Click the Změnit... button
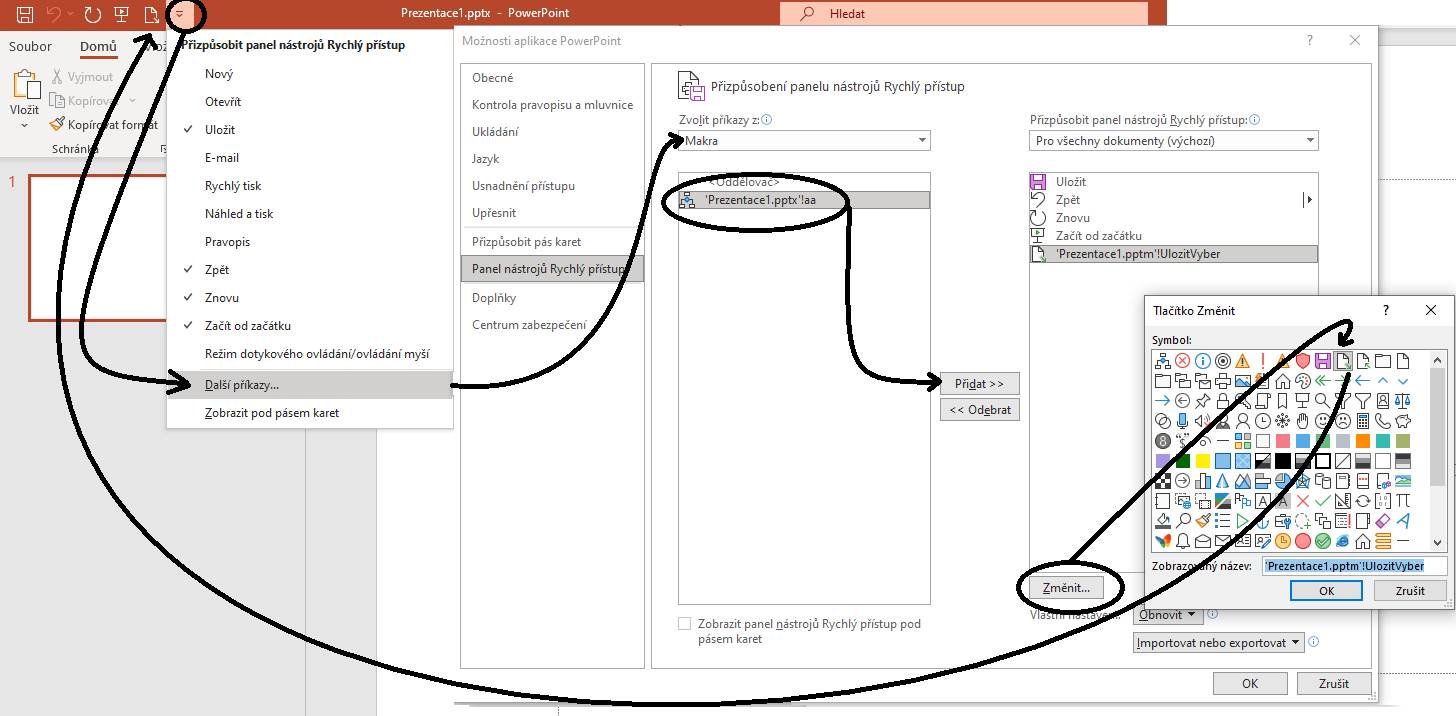The height and width of the screenshot is (716, 1456). pyautogui.click(x=1069, y=587)
